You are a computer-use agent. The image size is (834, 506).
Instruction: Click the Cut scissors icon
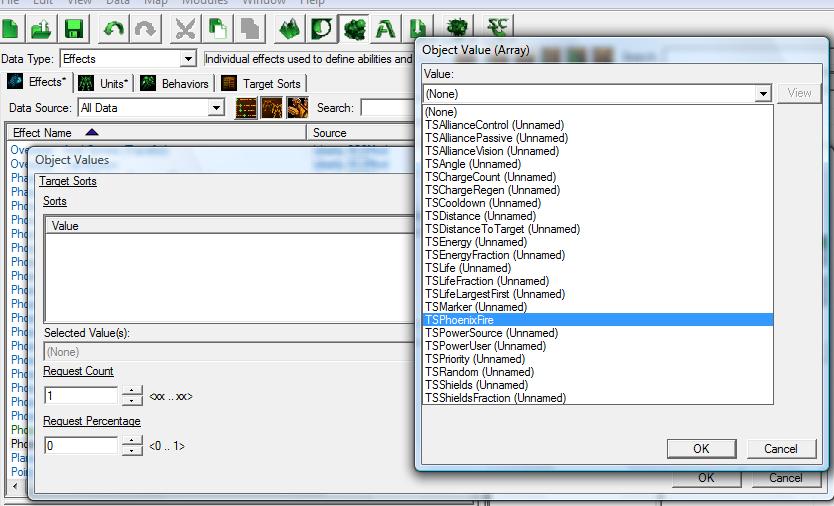185,28
